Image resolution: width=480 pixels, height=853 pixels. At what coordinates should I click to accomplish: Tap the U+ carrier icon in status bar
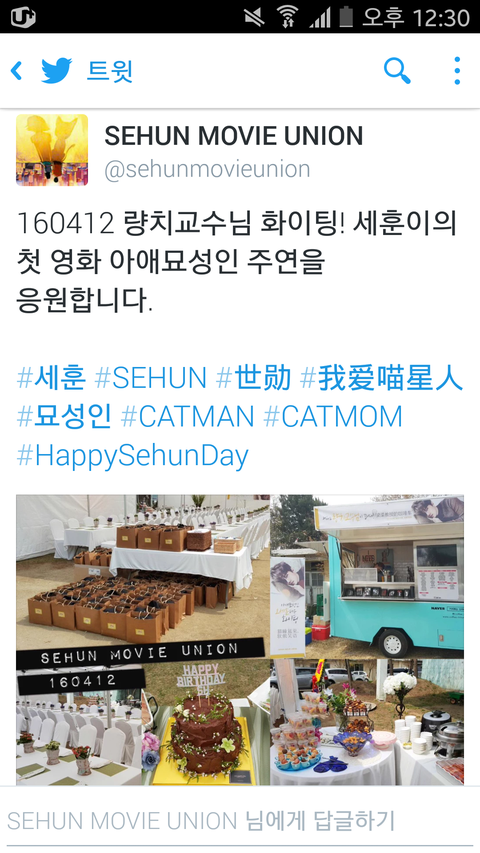tap(23, 17)
